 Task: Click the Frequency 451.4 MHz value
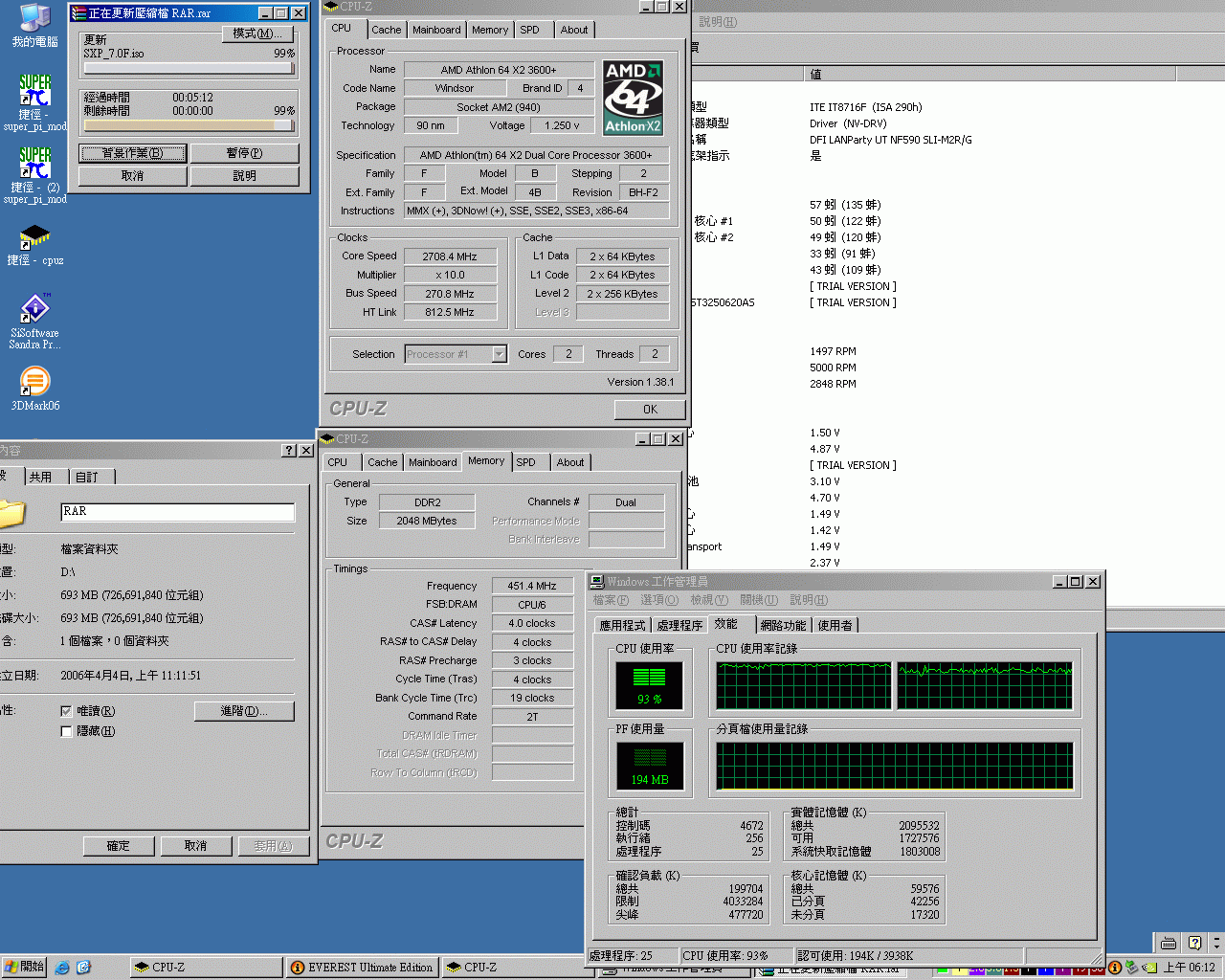[532, 586]
